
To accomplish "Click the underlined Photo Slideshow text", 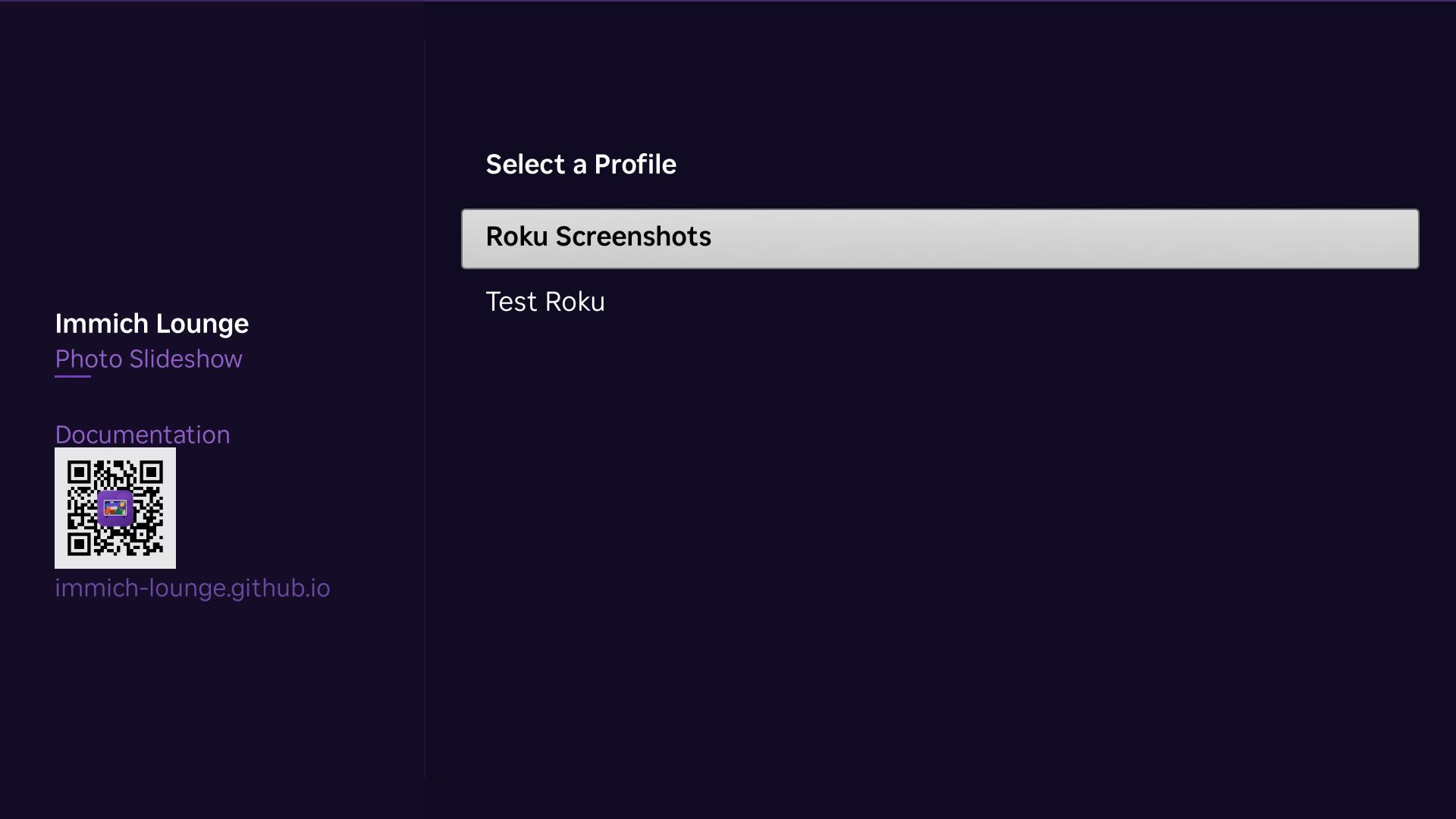I will click(x=149, y=359).
